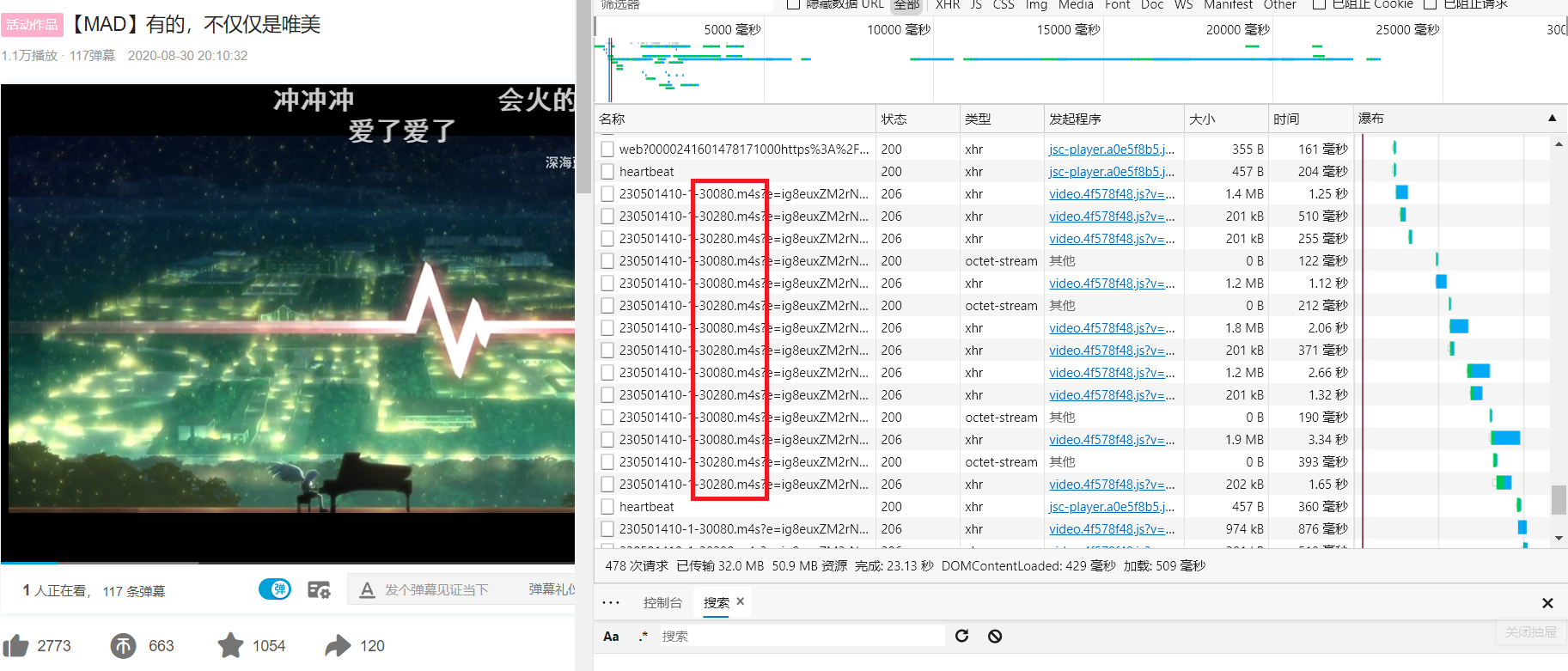Toggle the danmaku display switch
The image size is (1568, 671).
tap(275, 589)
